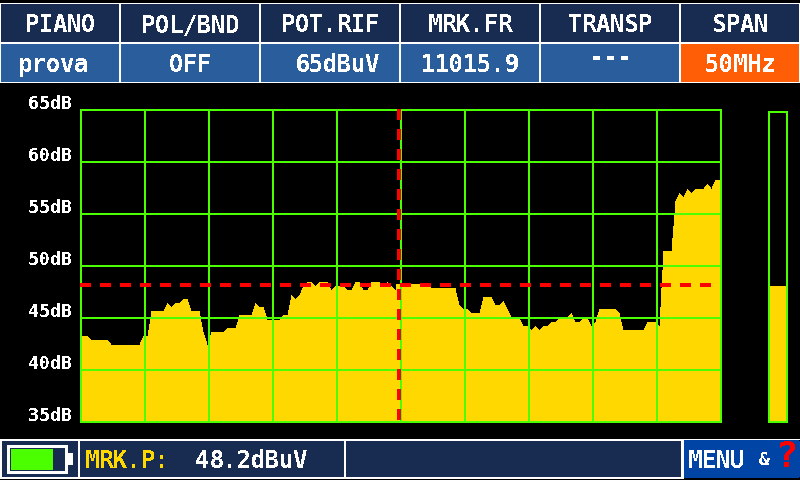
Task: Select the TRANSP header cell
Action: (610, 23)
